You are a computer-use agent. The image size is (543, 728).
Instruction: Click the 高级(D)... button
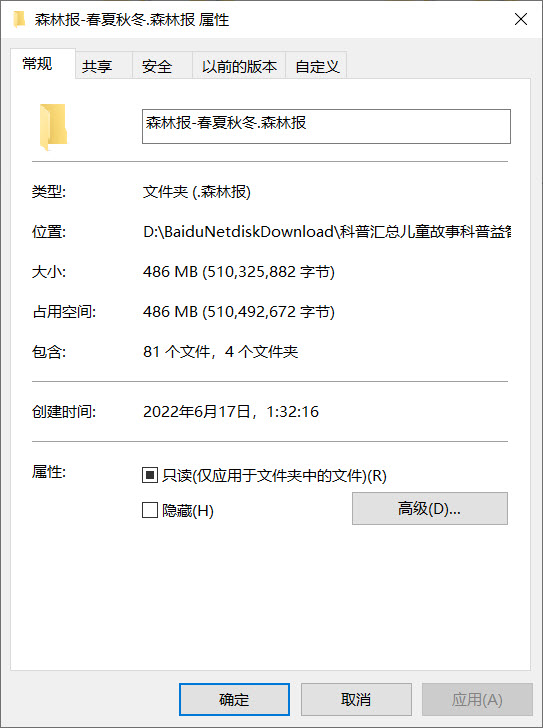click(x=430, y=508)
